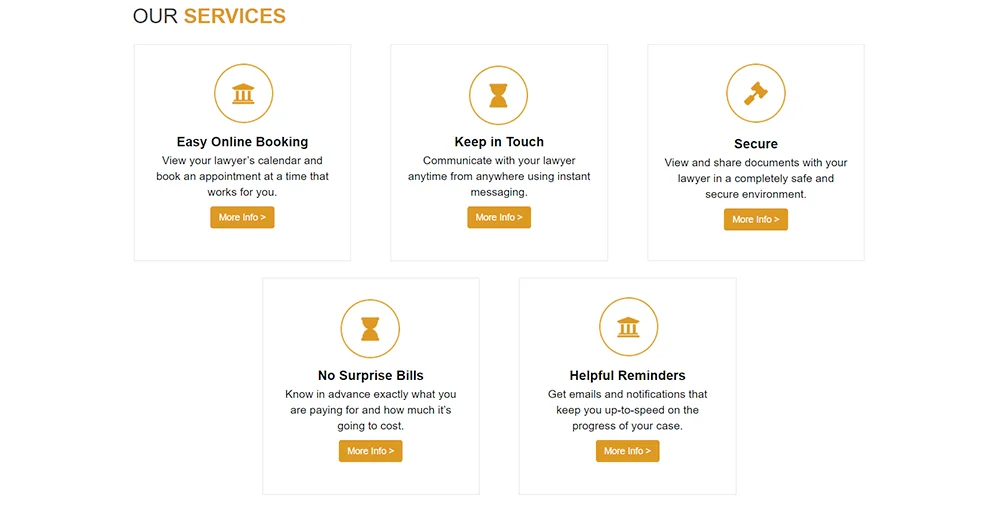
Task: Click the instant messaging description text
Action: [x=499, y=176]
